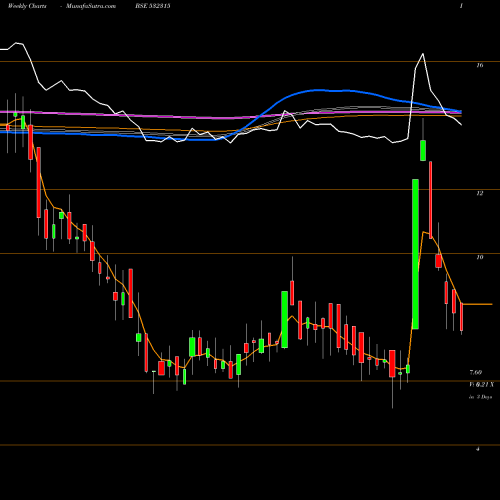Click the "Weekly Charts" title text
The image size is (500, 500).
click(x=27, y=6)
